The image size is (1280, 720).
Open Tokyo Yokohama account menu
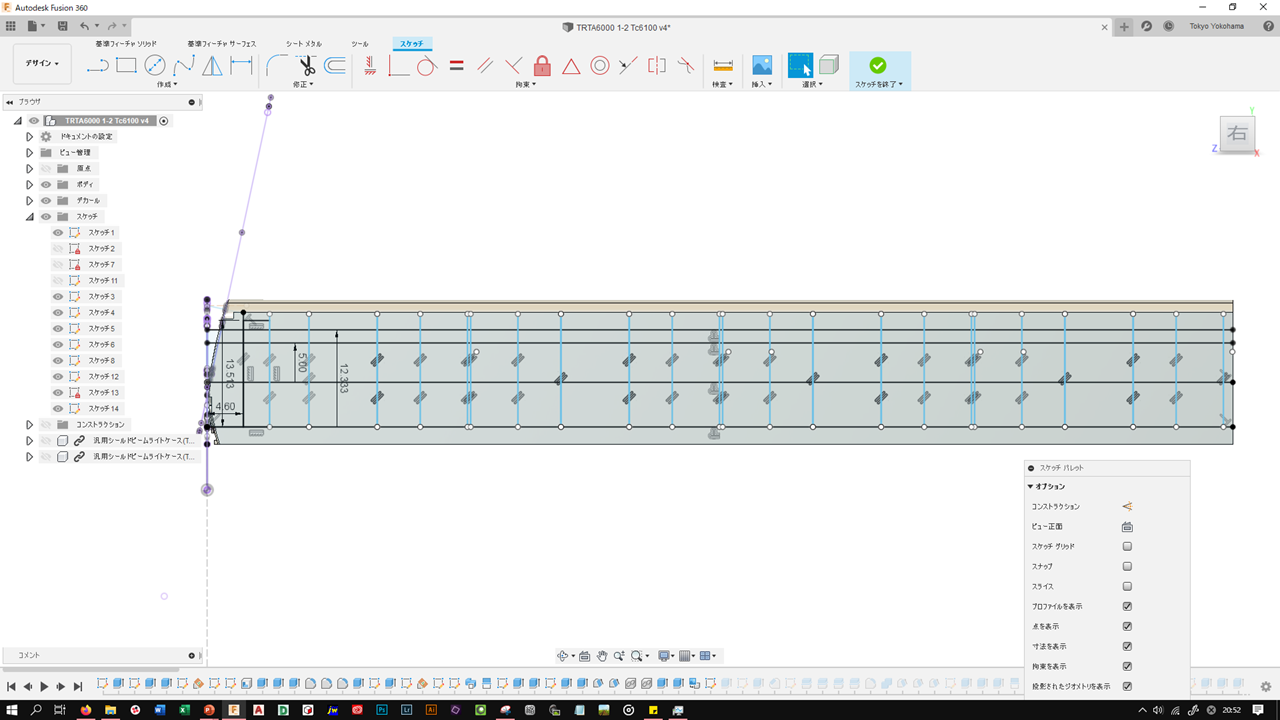(1217, 27)
